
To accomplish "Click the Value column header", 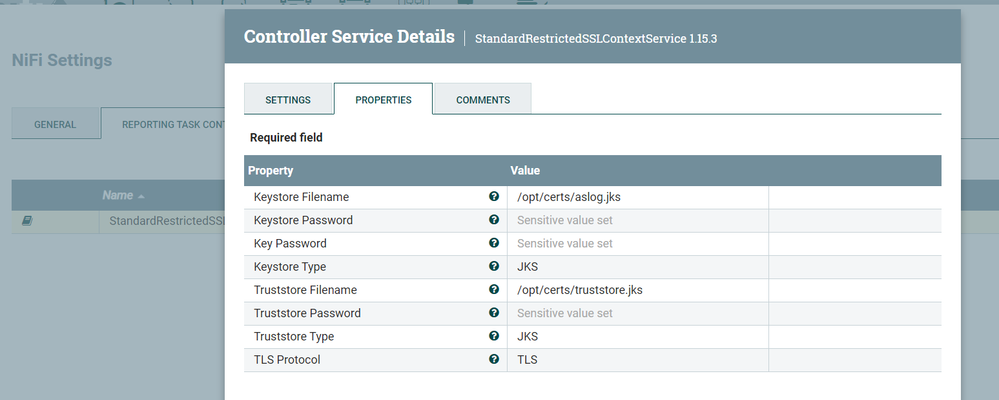I will click(x=525, y=171).
